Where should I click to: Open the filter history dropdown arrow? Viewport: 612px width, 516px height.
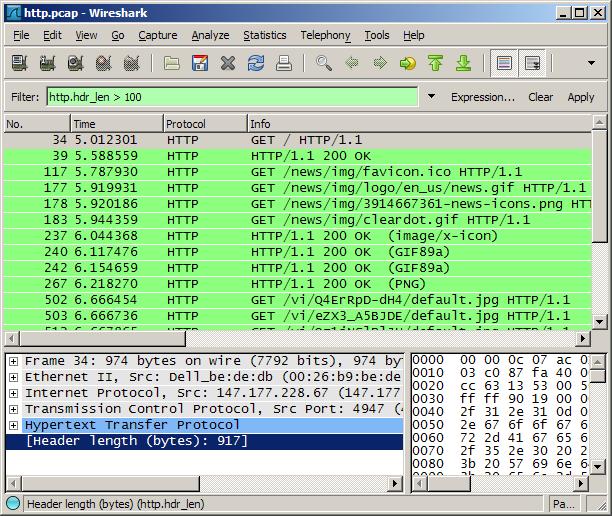[x=431, y=96]
